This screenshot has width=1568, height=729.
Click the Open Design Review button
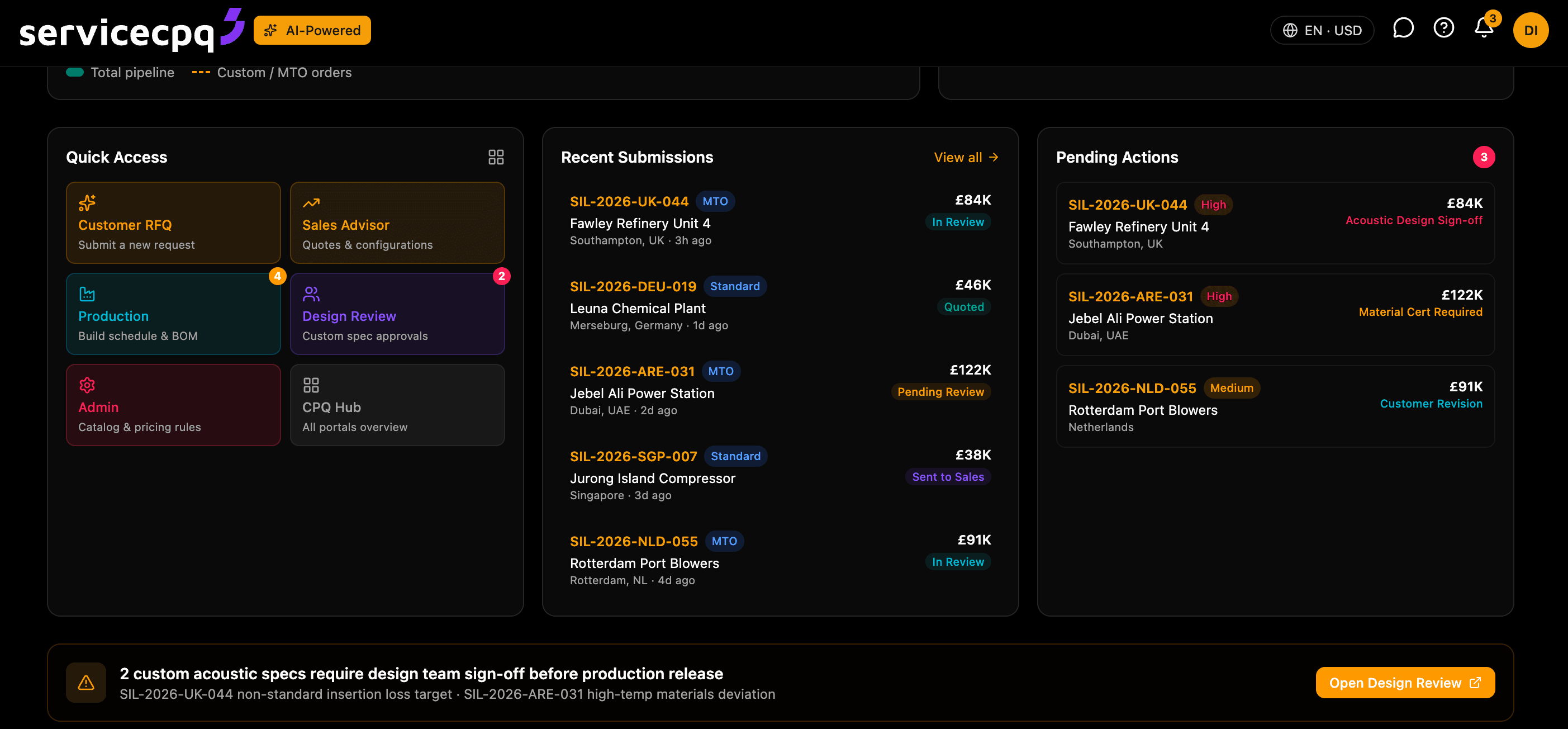[1405, 683]
